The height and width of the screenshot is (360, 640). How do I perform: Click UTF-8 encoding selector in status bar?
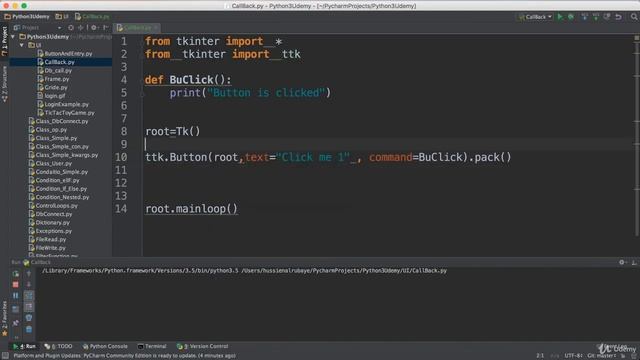tap(573, 356)
